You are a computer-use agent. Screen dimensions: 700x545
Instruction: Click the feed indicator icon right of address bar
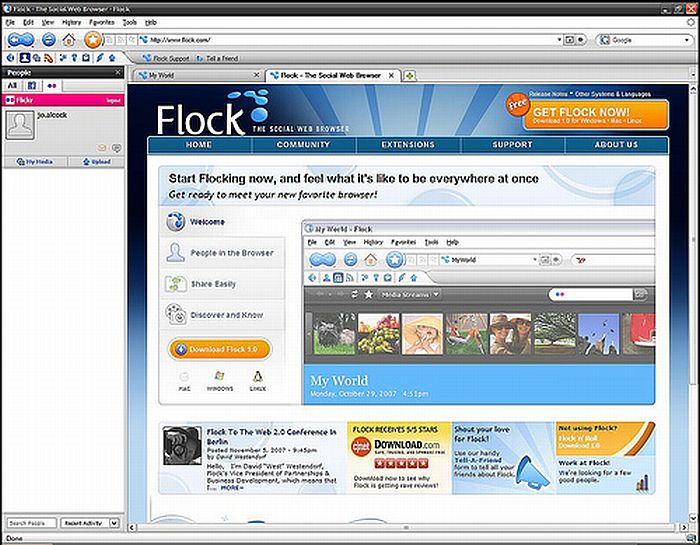tap(580, 40)
